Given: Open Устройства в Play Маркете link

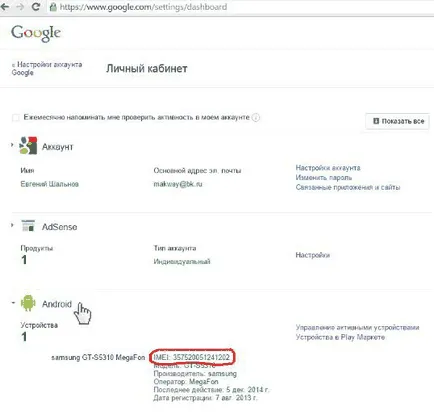Looking at the screenshot, I should (x=340, y=337).
